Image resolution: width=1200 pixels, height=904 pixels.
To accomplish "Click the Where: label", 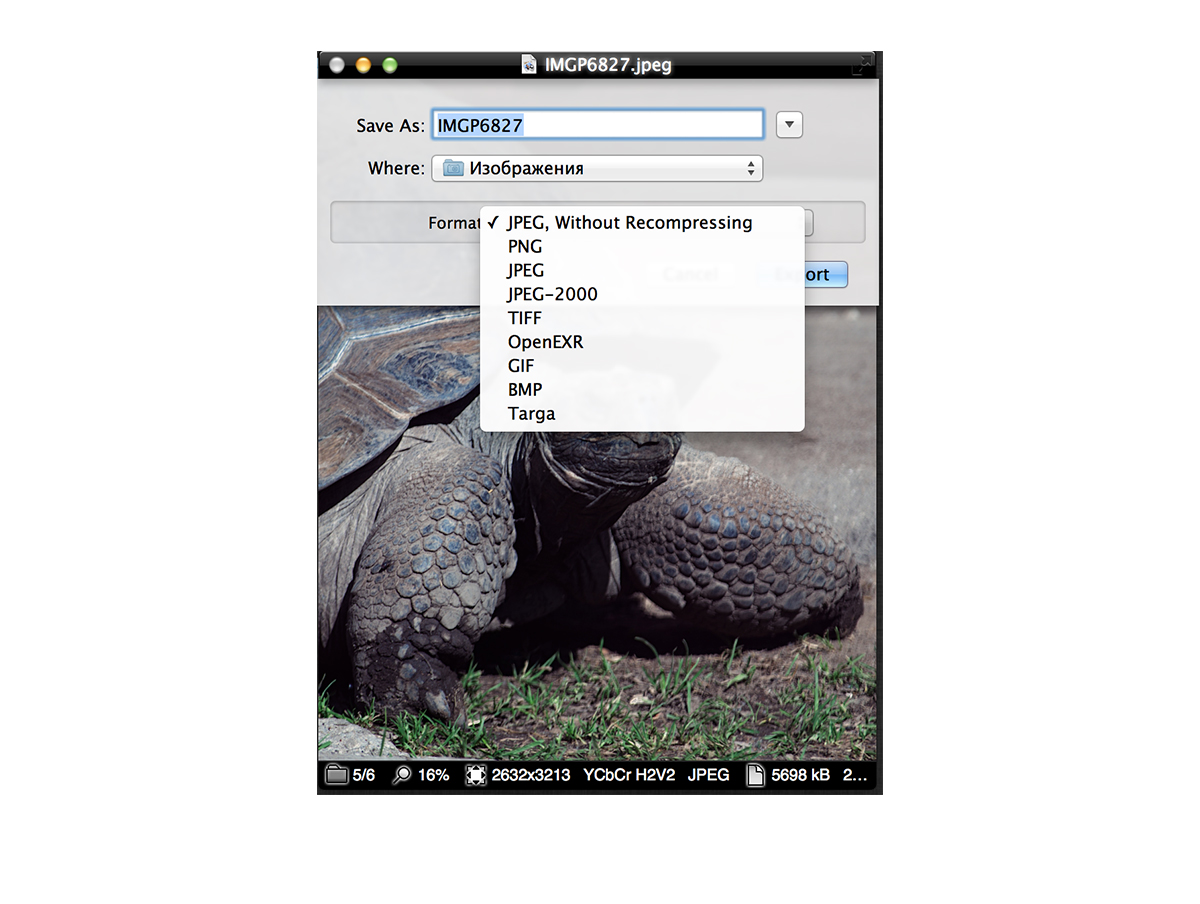I will coord(397,168).
